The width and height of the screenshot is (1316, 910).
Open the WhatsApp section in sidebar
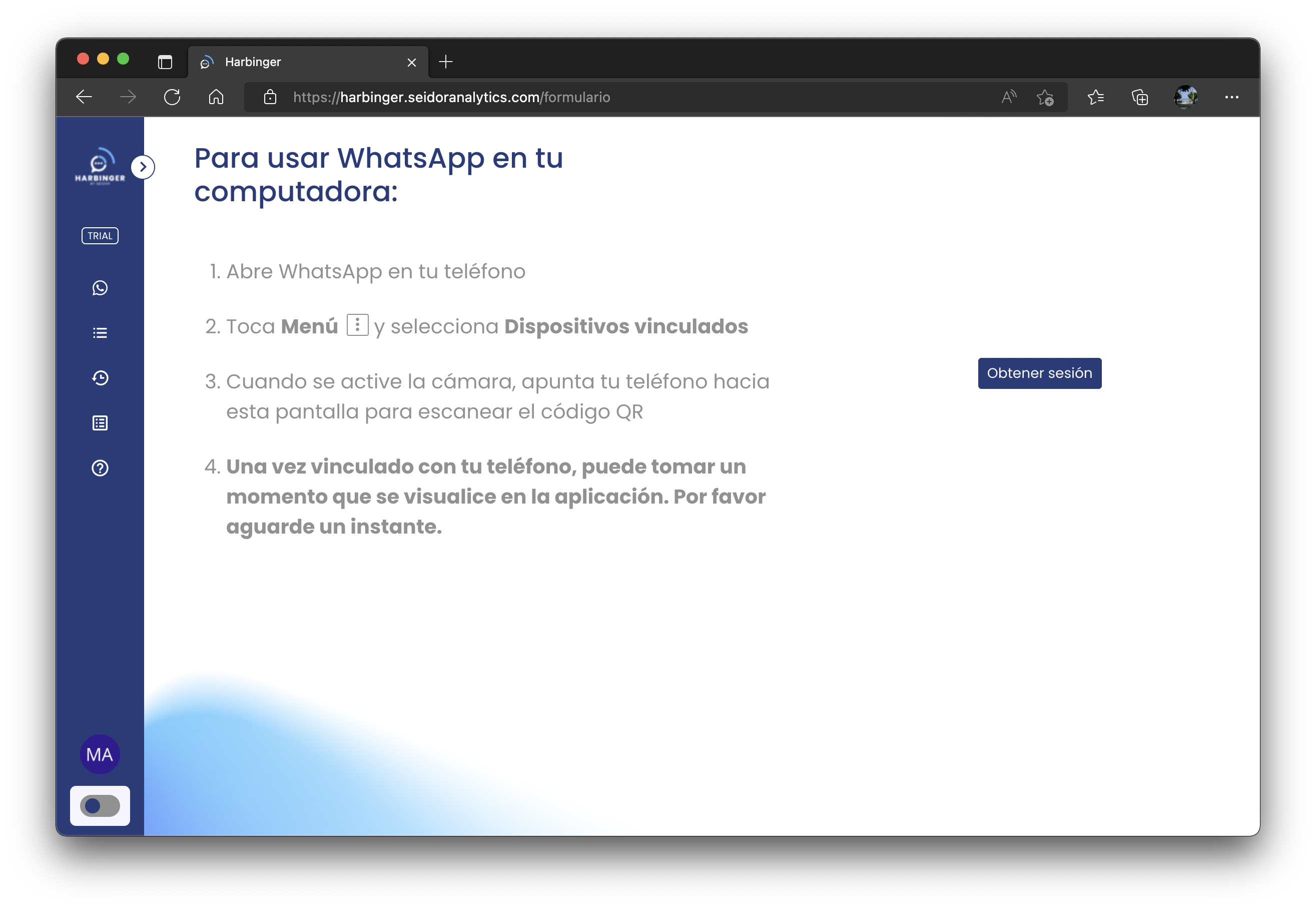(x=100, y=288)
